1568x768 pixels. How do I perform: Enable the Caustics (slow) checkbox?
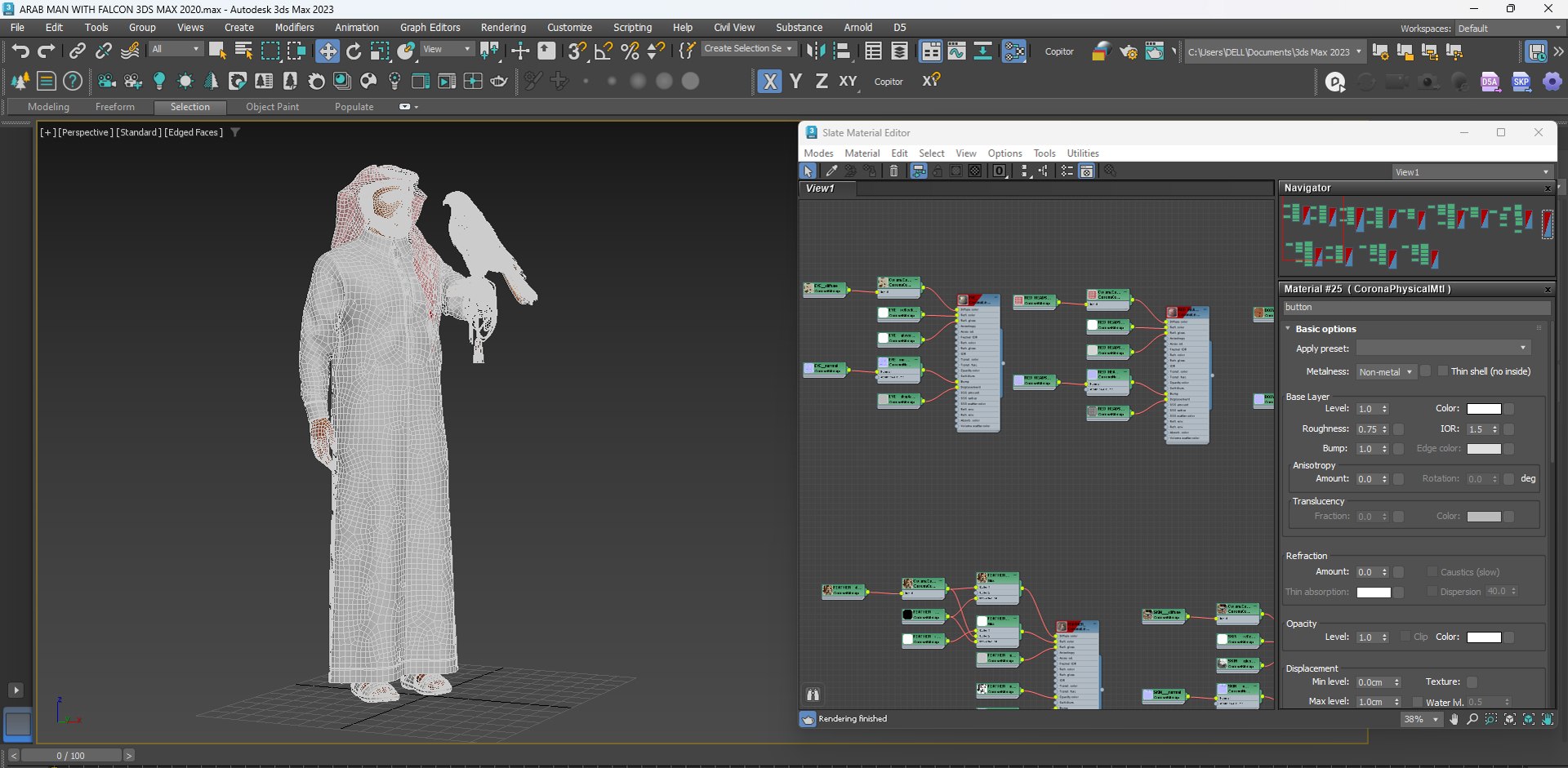point(1432,572)
